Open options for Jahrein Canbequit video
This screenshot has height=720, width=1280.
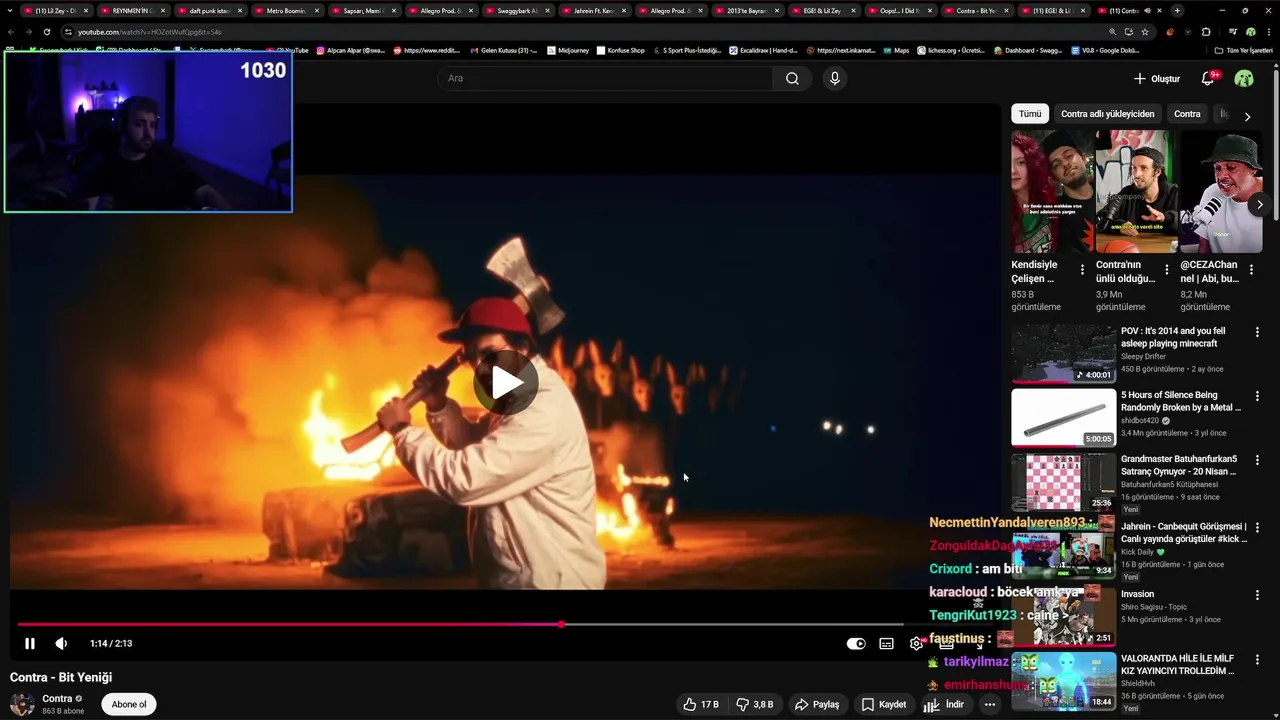tap(1257, 528)
